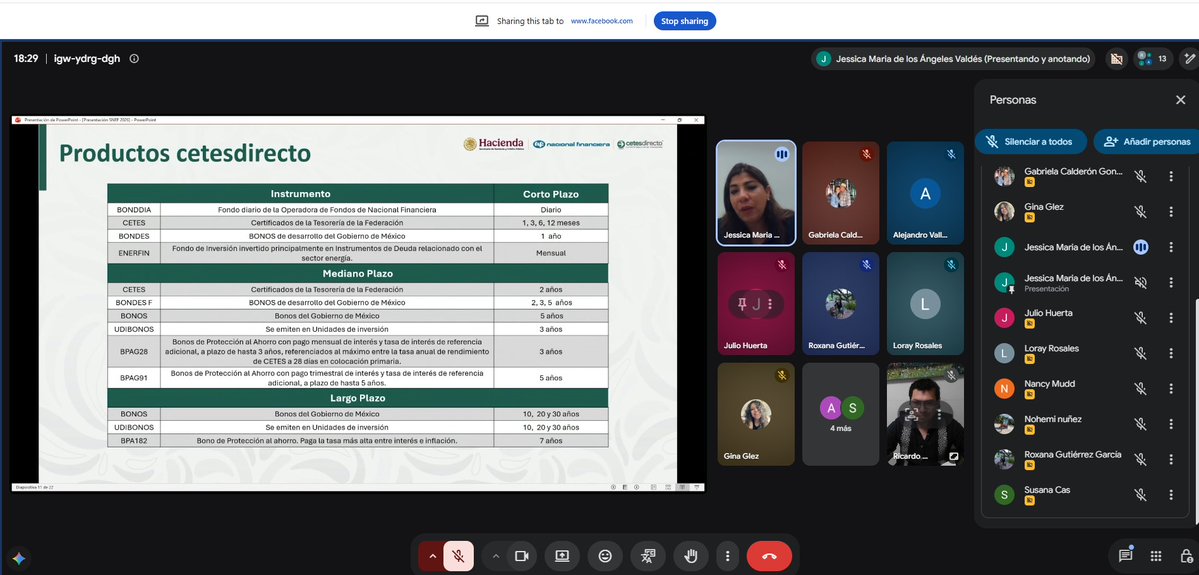Turn on camera in the call controls
1199x575 pixels.
click(x=522, y=556)
